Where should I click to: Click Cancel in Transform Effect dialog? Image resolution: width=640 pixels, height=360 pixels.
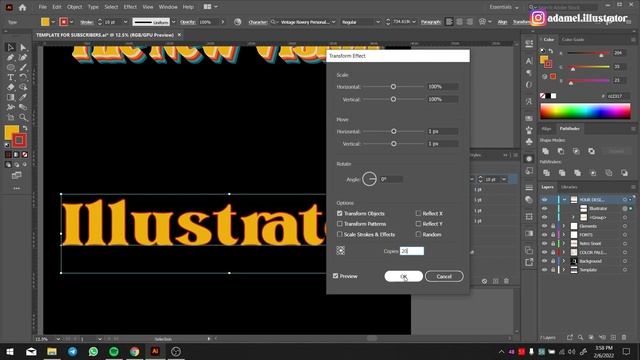[444, 276]
